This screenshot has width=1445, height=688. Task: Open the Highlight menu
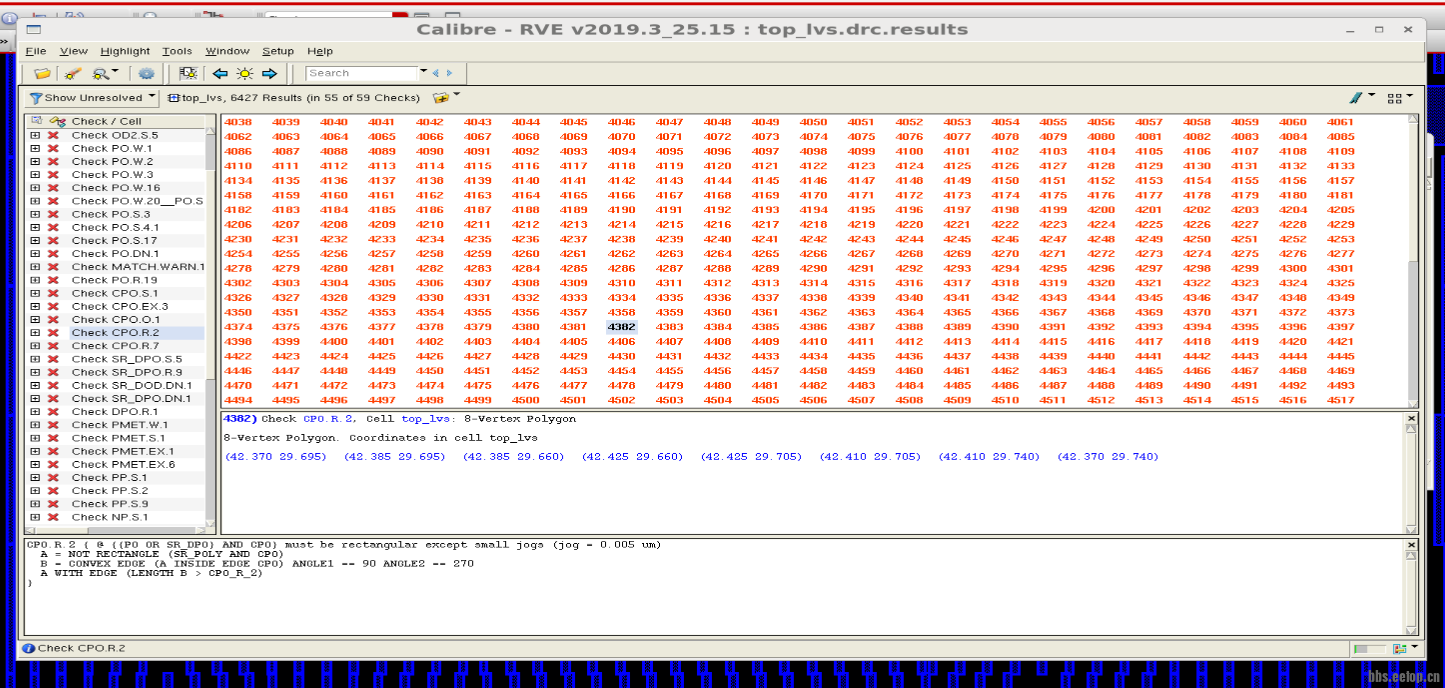pos(125,51)
